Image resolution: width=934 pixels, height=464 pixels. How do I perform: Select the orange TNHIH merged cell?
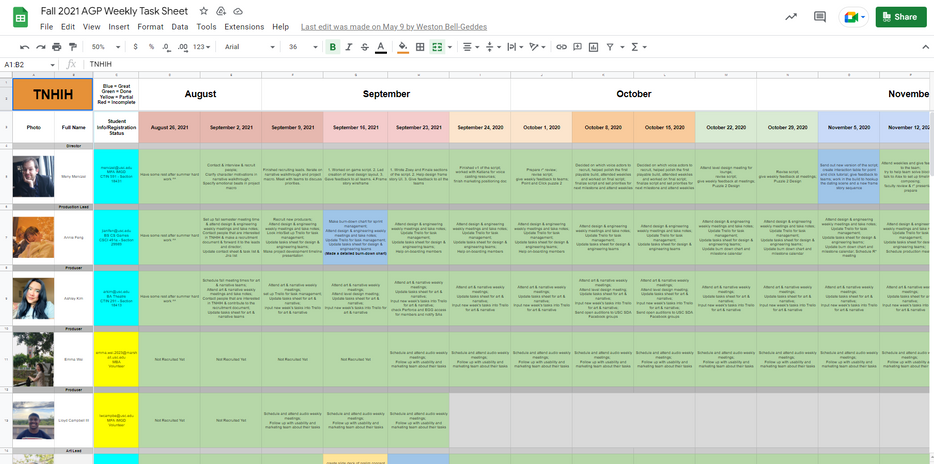(53, 94)
